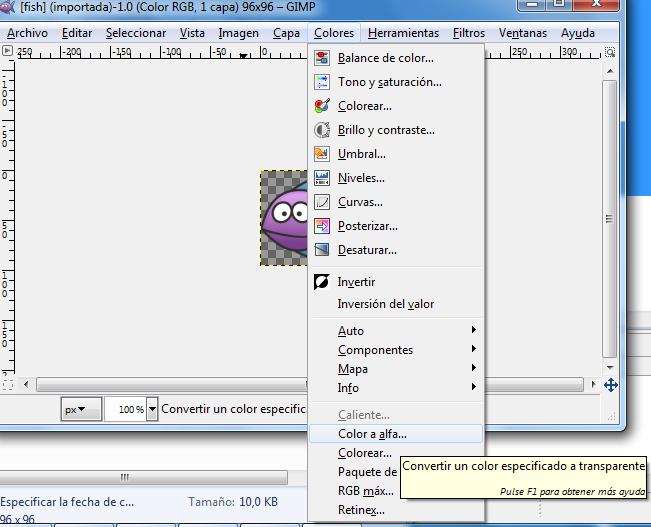Click the GIMP logo in the title bar

[x=7, y=7]
